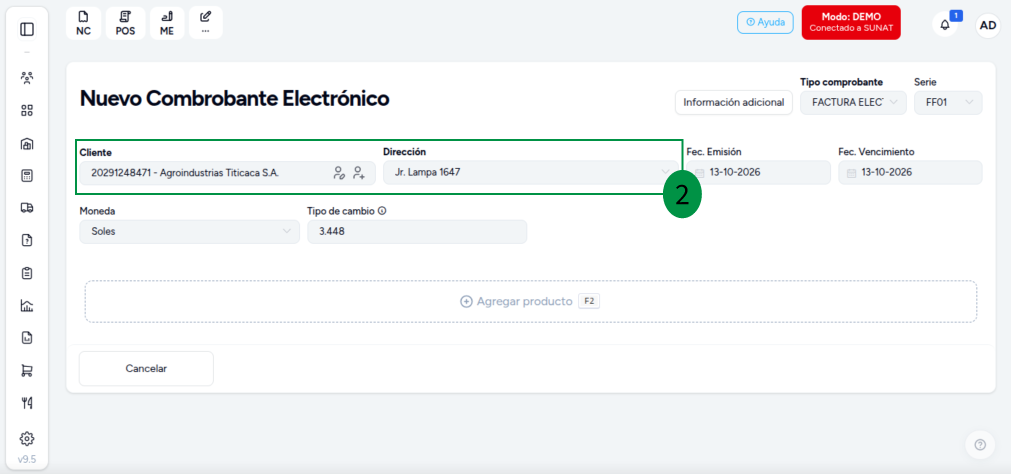1011x474 pixels.
Task: Open the document with question mark icon
Action: coord(26,241)
